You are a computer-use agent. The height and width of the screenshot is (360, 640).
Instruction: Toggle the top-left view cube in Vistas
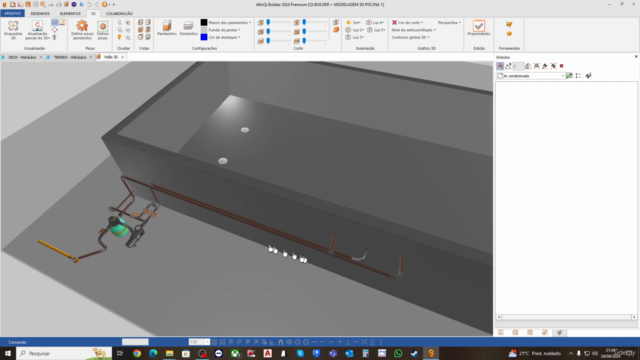tap(140, 22)
